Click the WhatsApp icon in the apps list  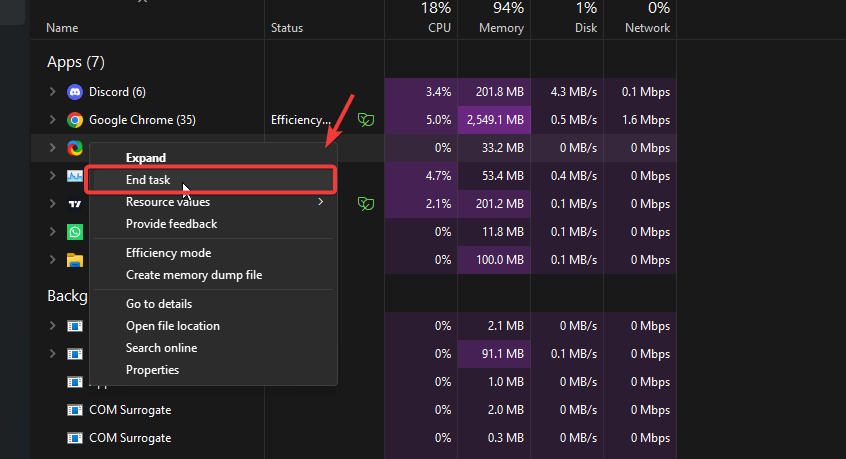click(74, 232)
